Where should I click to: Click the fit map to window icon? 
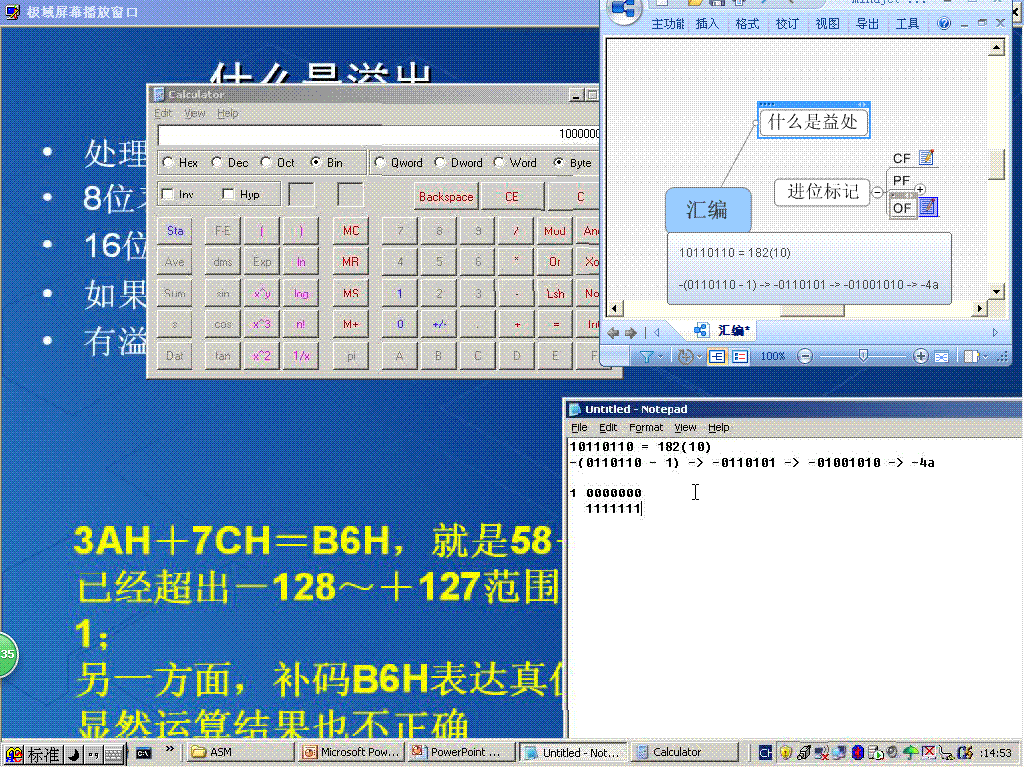(941, 357)
